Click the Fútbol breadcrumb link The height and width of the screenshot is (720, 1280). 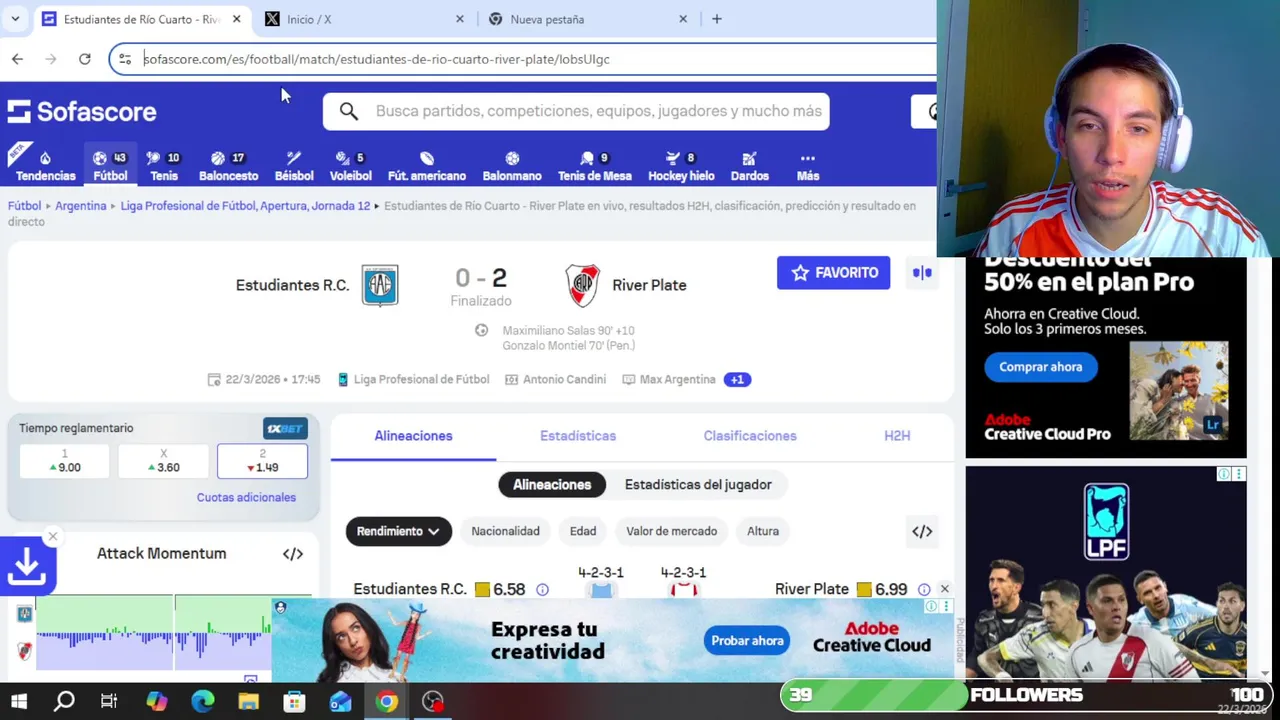tap(24, 206)
